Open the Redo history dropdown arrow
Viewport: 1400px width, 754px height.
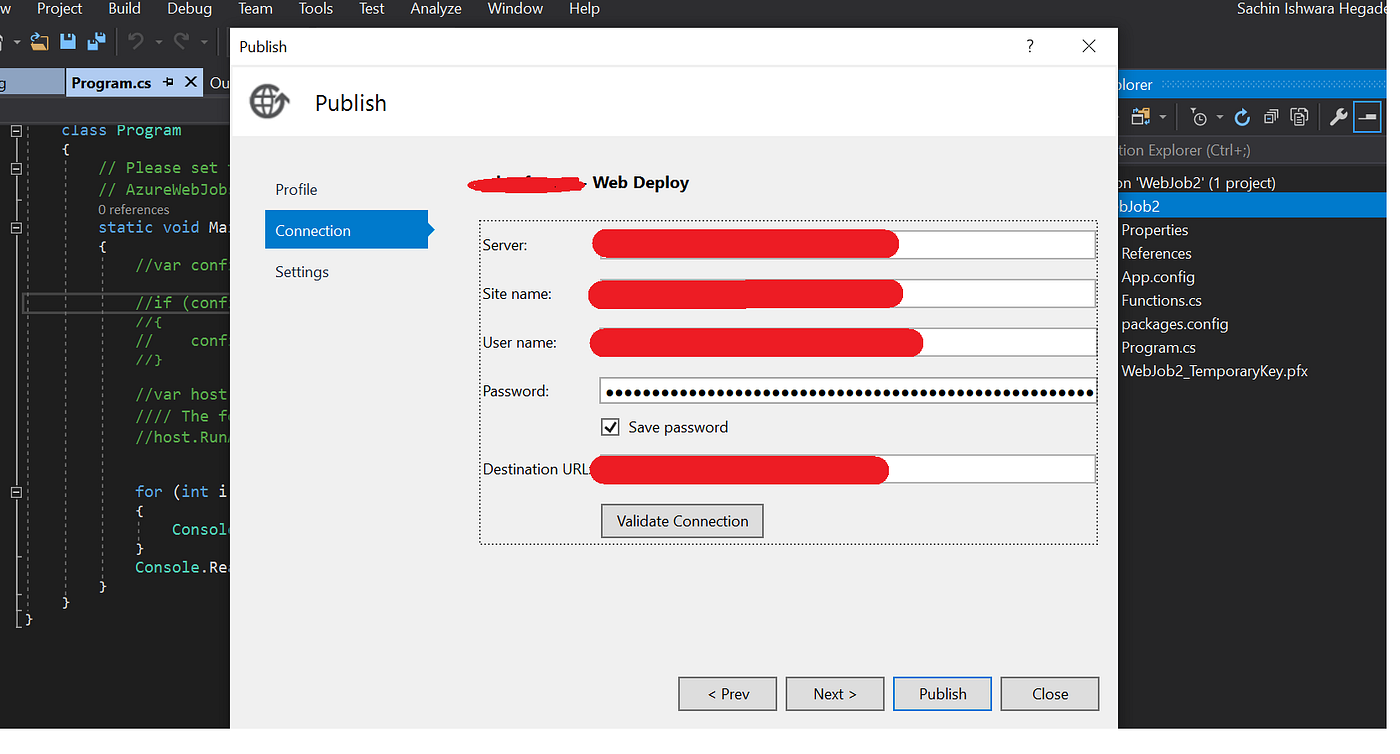pos(204,42)
